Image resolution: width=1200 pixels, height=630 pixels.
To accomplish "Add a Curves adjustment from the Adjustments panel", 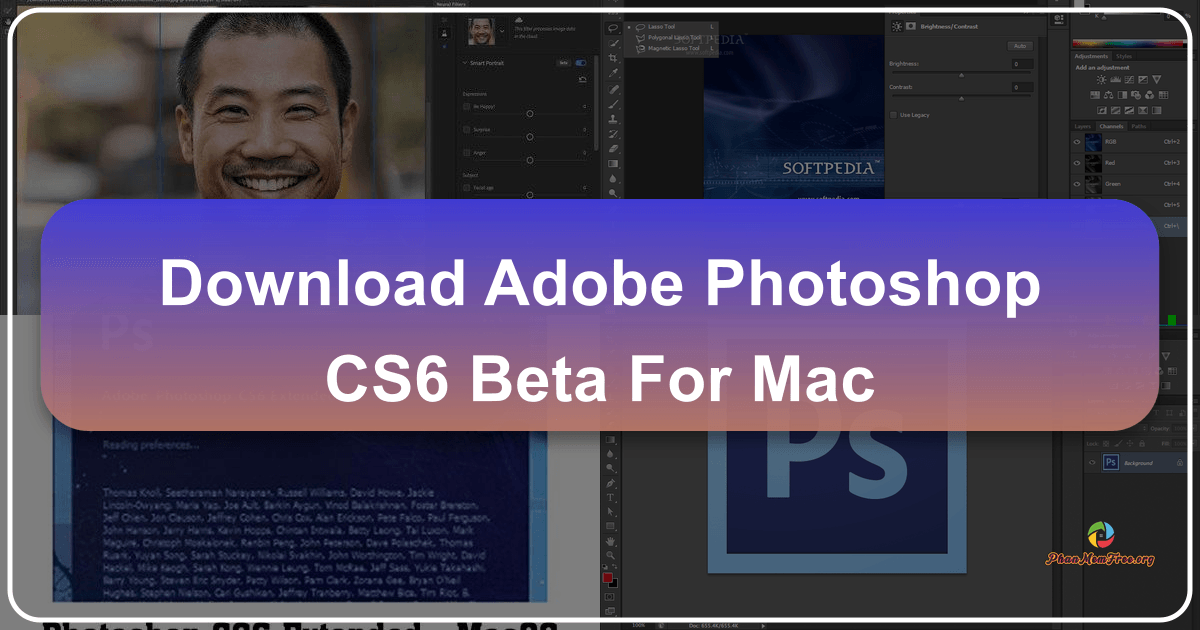I will coord(1130,79).
